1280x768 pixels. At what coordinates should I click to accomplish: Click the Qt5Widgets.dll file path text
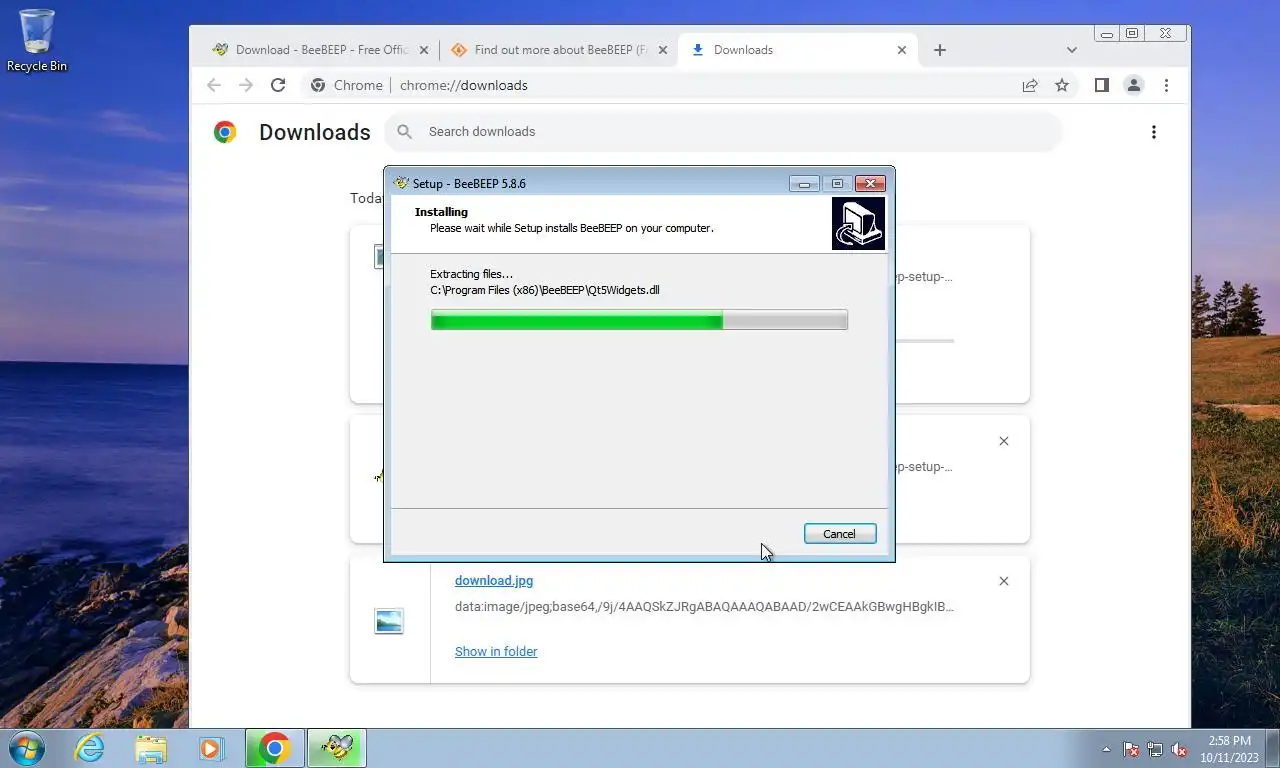[544, 291]
